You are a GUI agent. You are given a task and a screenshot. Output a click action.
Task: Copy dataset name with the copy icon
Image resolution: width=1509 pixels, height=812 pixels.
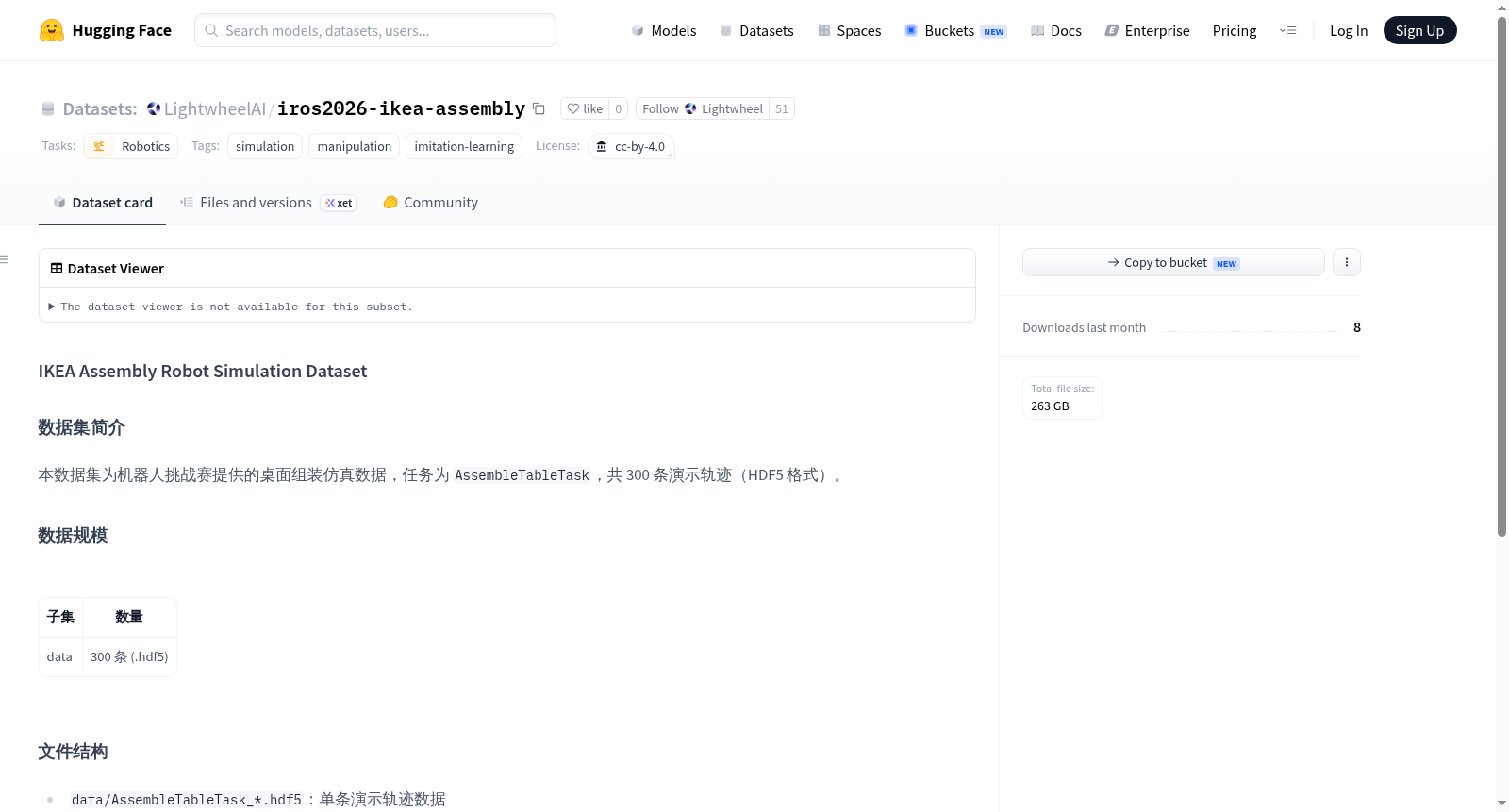click(x=539, y=108)
